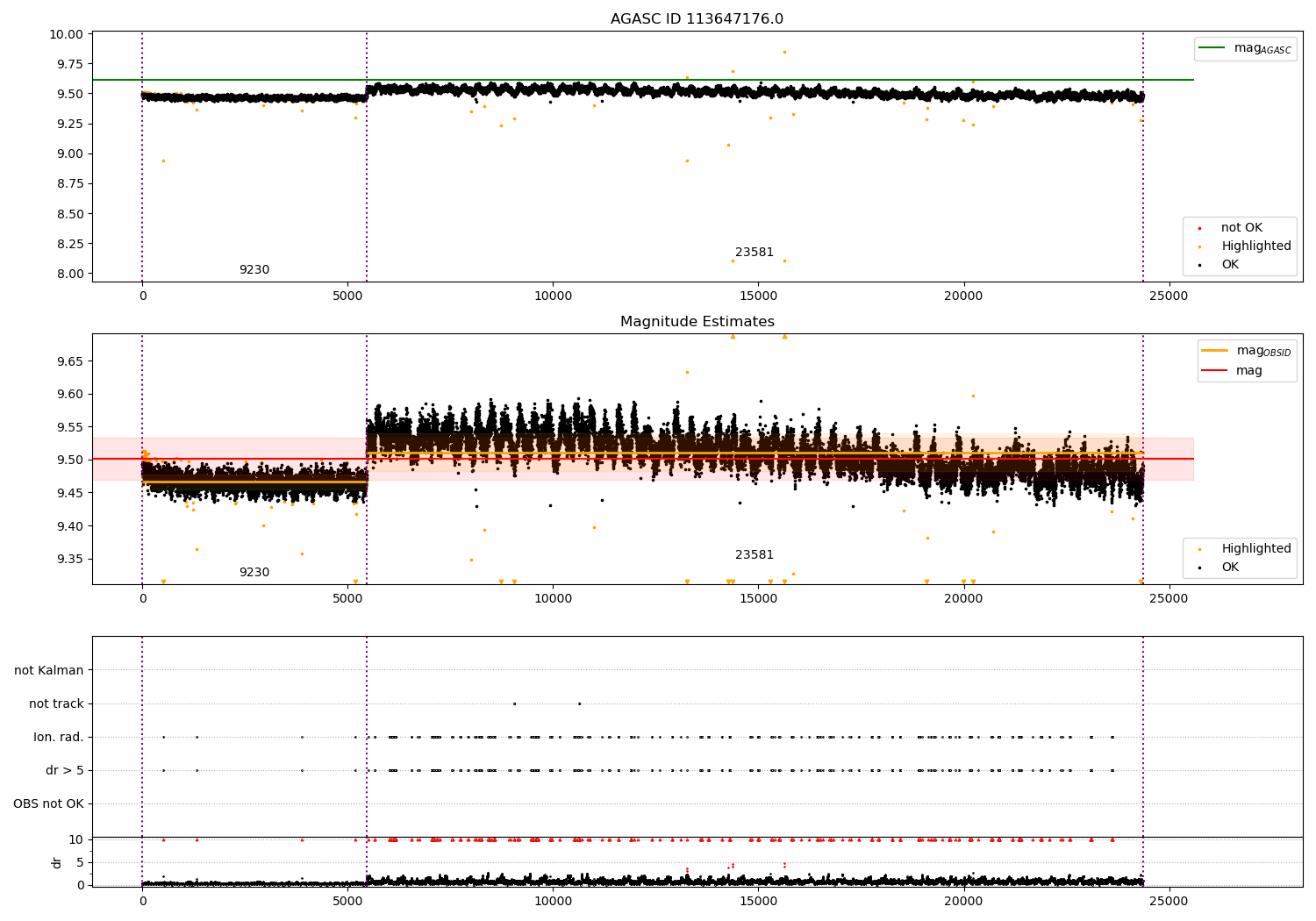
Task: Click '20000' x-tick under Magnitude Estimates plot
Action: [x=963, y=599]
